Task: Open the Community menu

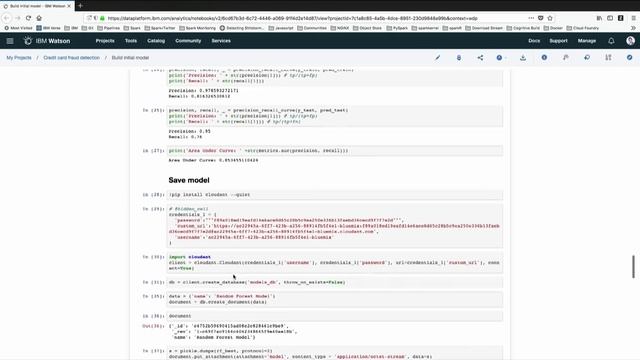Action: pos(188,41)
